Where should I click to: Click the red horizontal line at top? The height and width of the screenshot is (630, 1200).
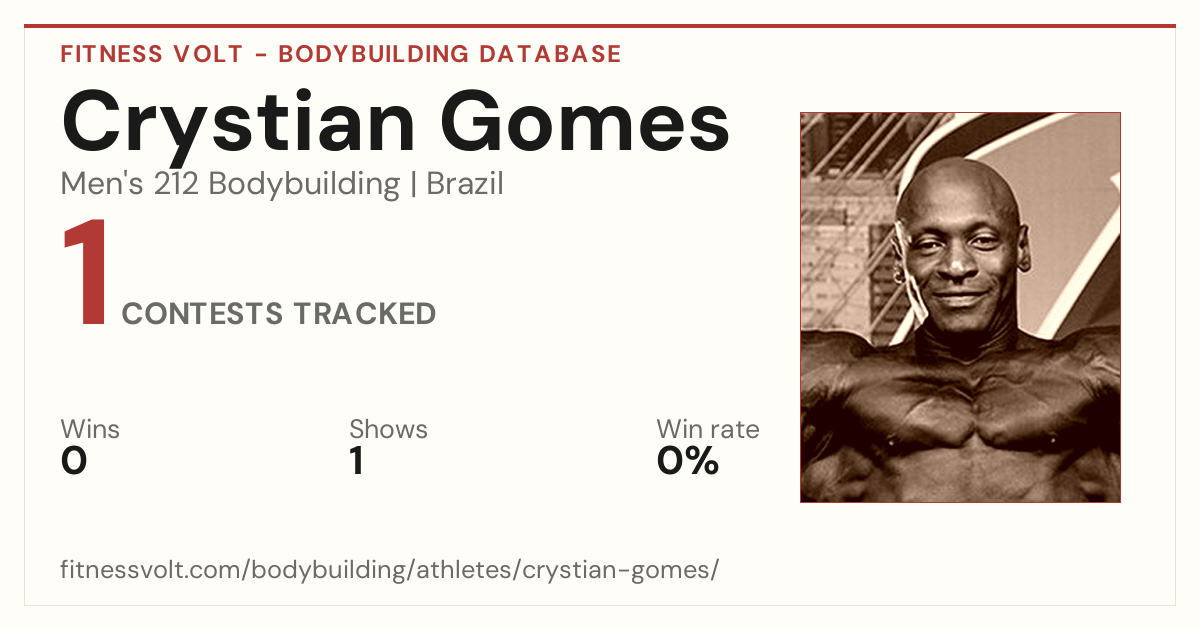tap(600, 26)
